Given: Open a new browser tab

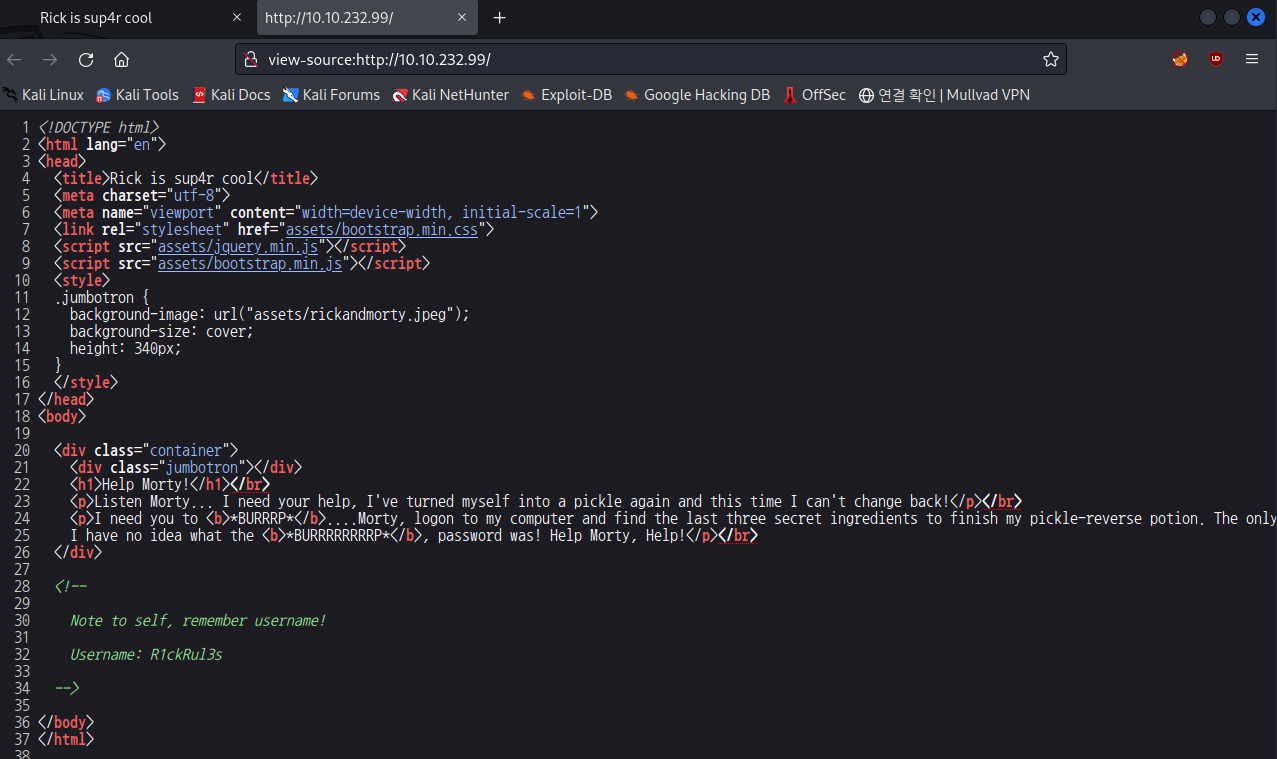Looking at the screenshot, I should coord(500,18).
